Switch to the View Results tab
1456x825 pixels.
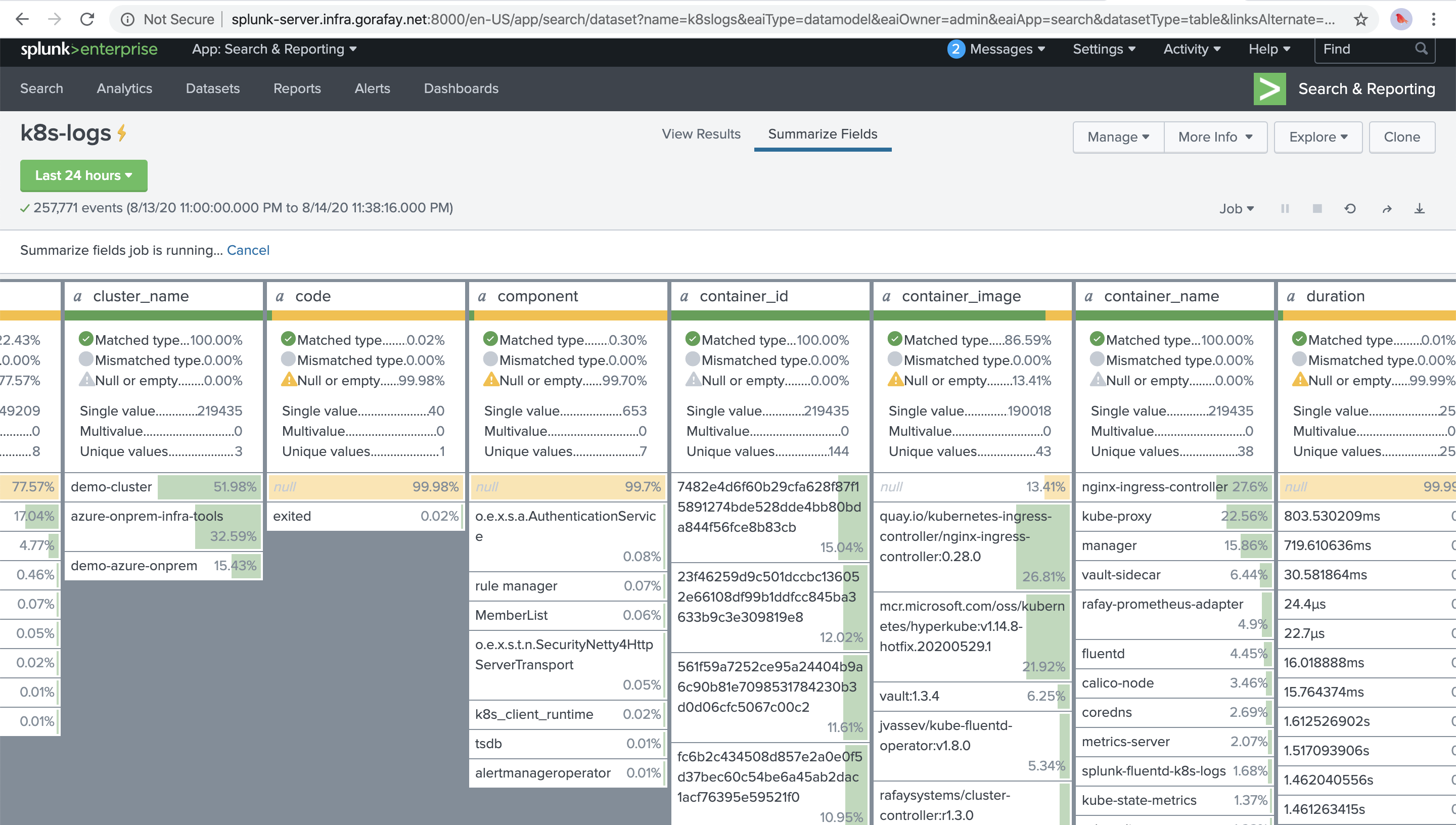click(x=701, y=134)
